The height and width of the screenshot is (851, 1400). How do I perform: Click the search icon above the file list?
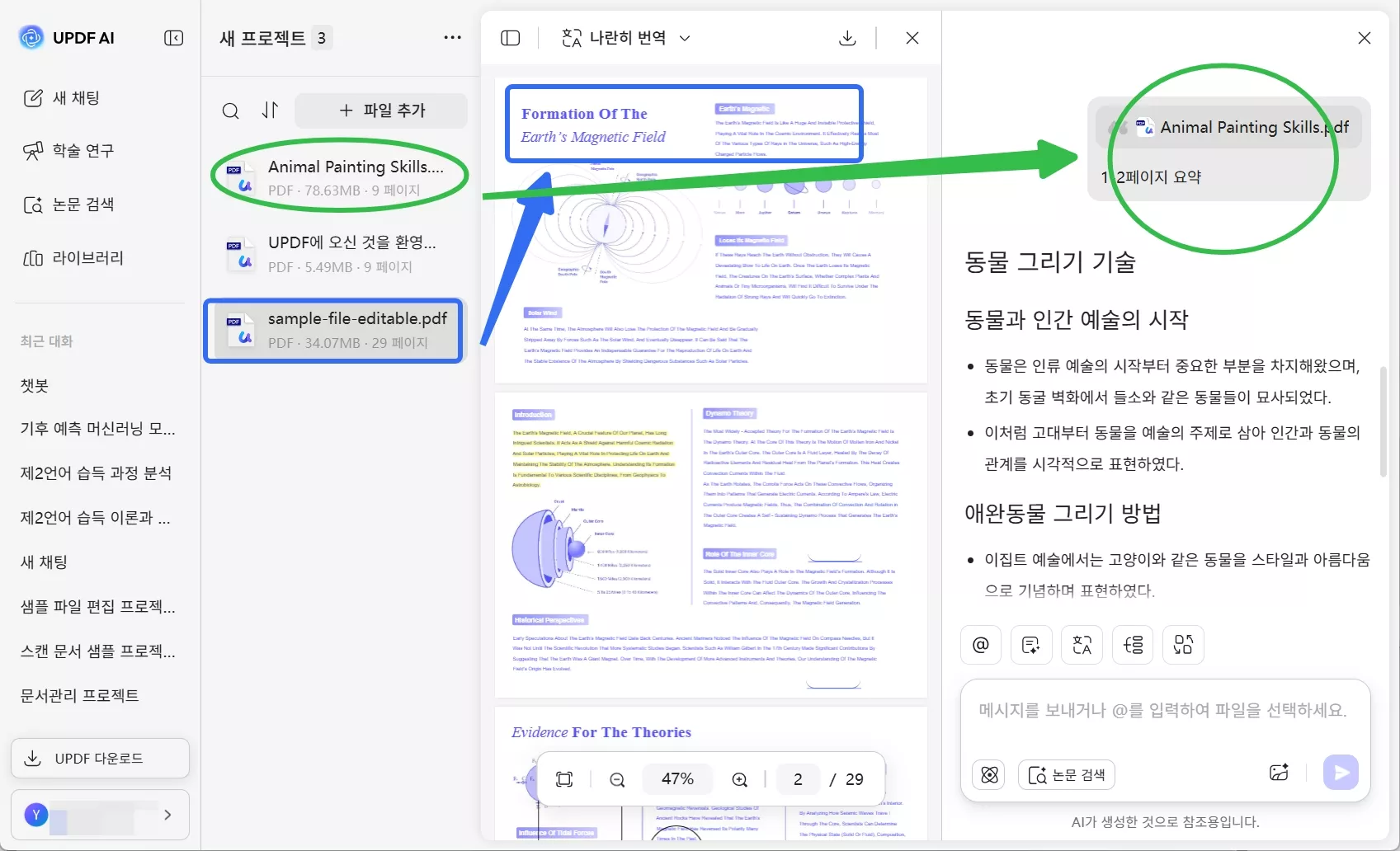tap(230, 110)
